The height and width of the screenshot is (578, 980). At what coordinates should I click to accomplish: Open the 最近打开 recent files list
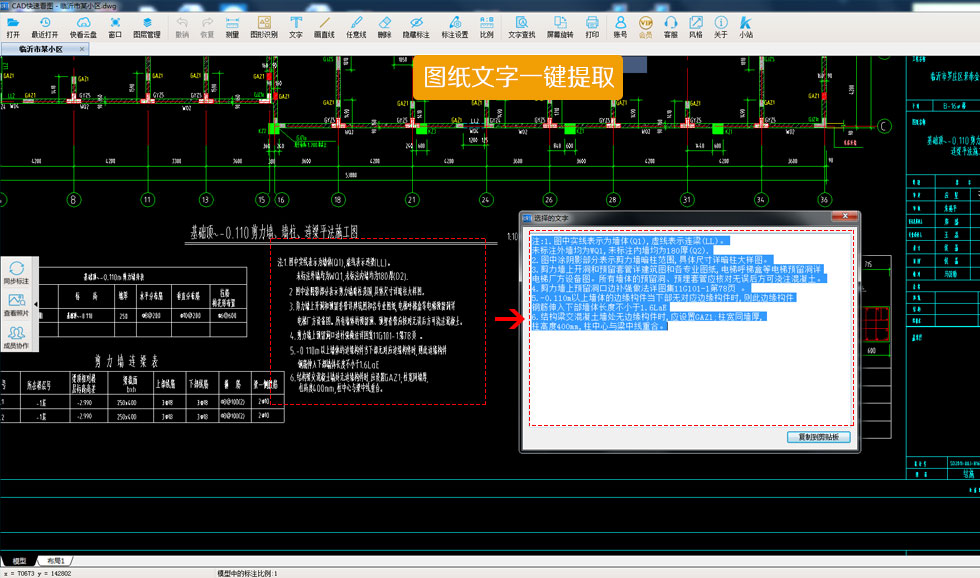coord(44,25)
